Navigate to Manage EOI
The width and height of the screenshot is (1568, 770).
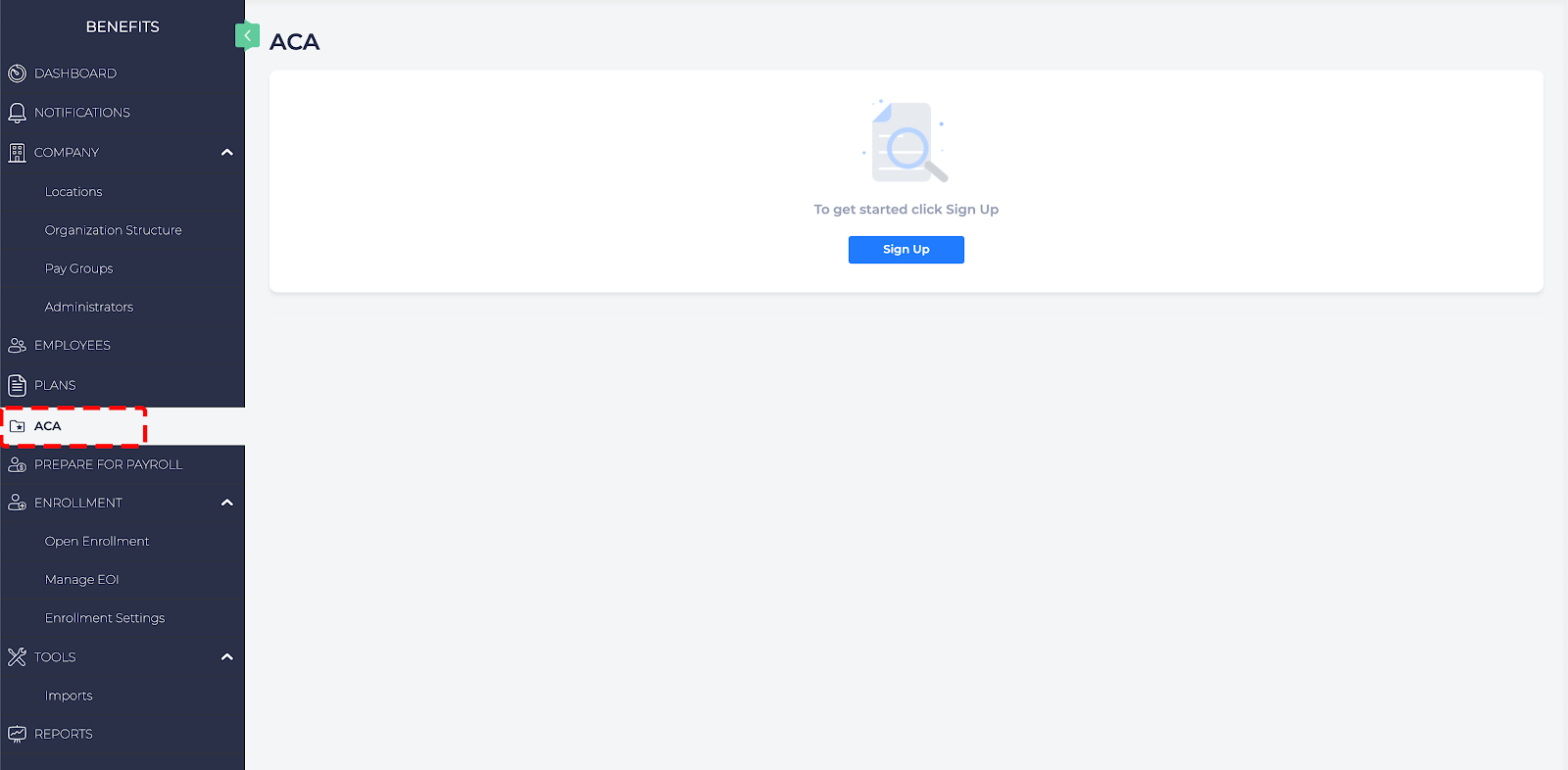81,580
